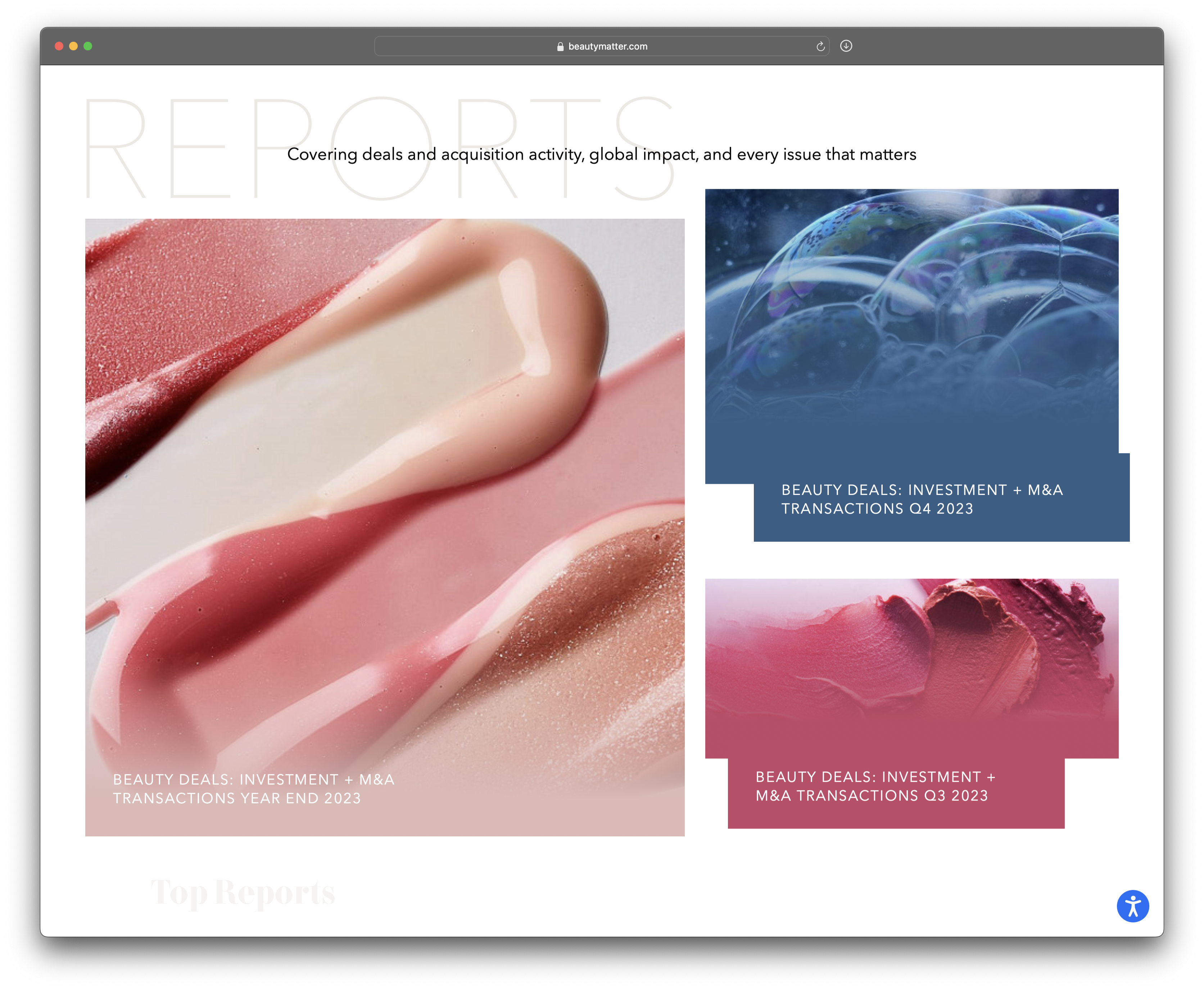Image resolution: width=1204 pixels, height=990 pixels.
Task: Click the lock icon beside beautymatter.com
Action: click(560, 47)
